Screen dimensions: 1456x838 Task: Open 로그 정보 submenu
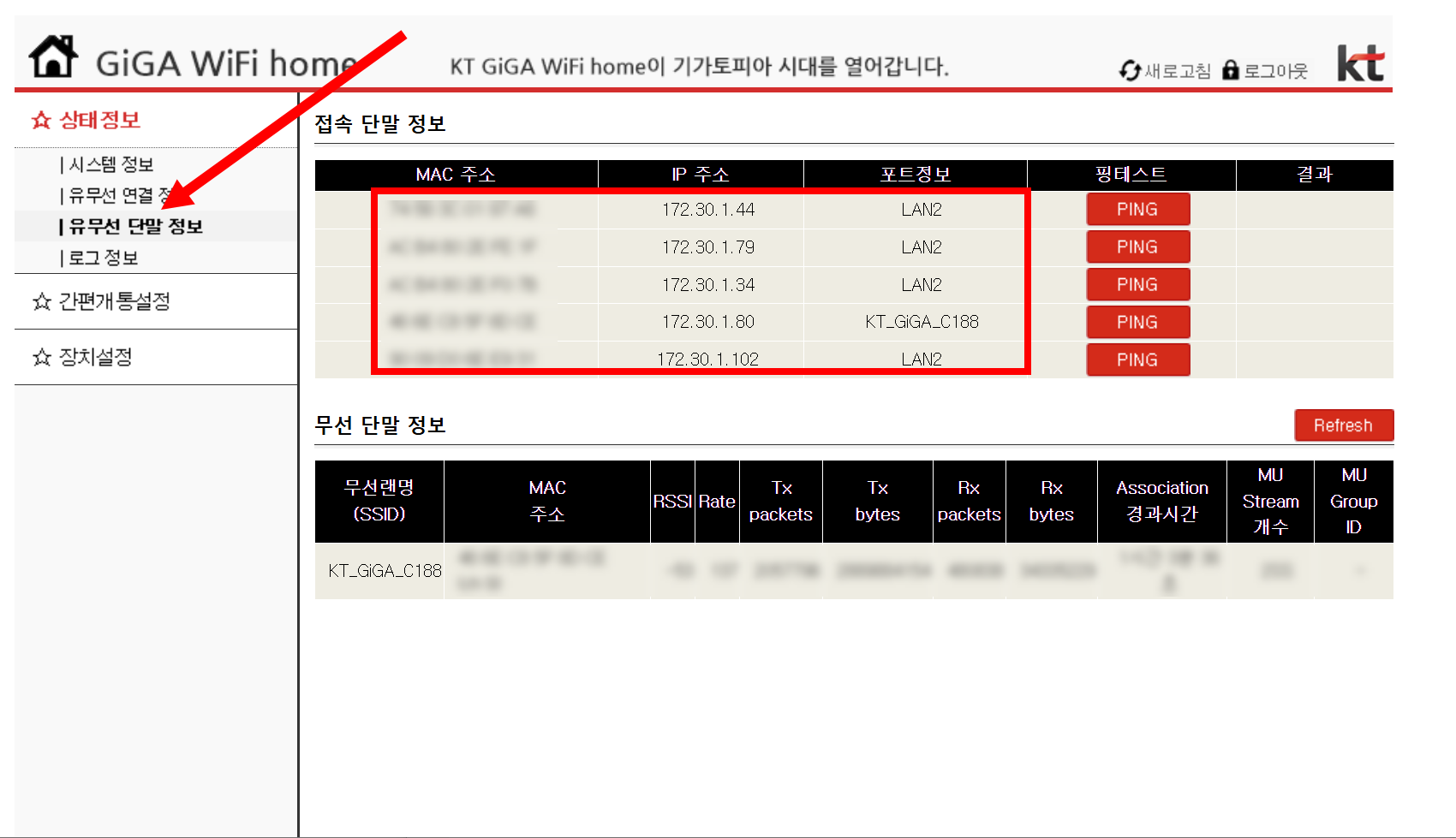pos(103,258)
